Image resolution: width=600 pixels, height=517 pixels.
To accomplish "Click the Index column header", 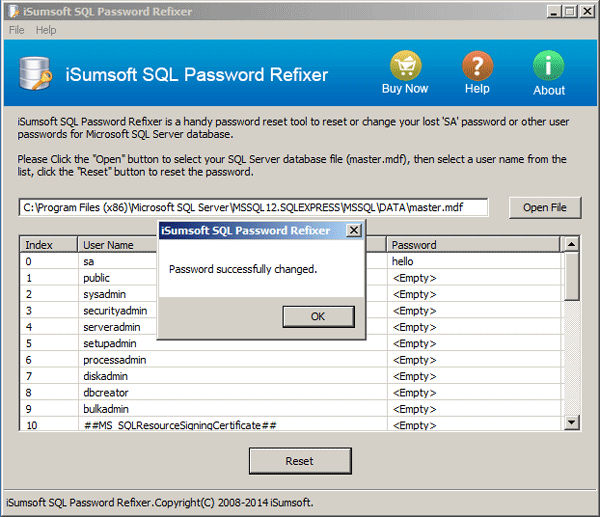I will click(48, 245).
